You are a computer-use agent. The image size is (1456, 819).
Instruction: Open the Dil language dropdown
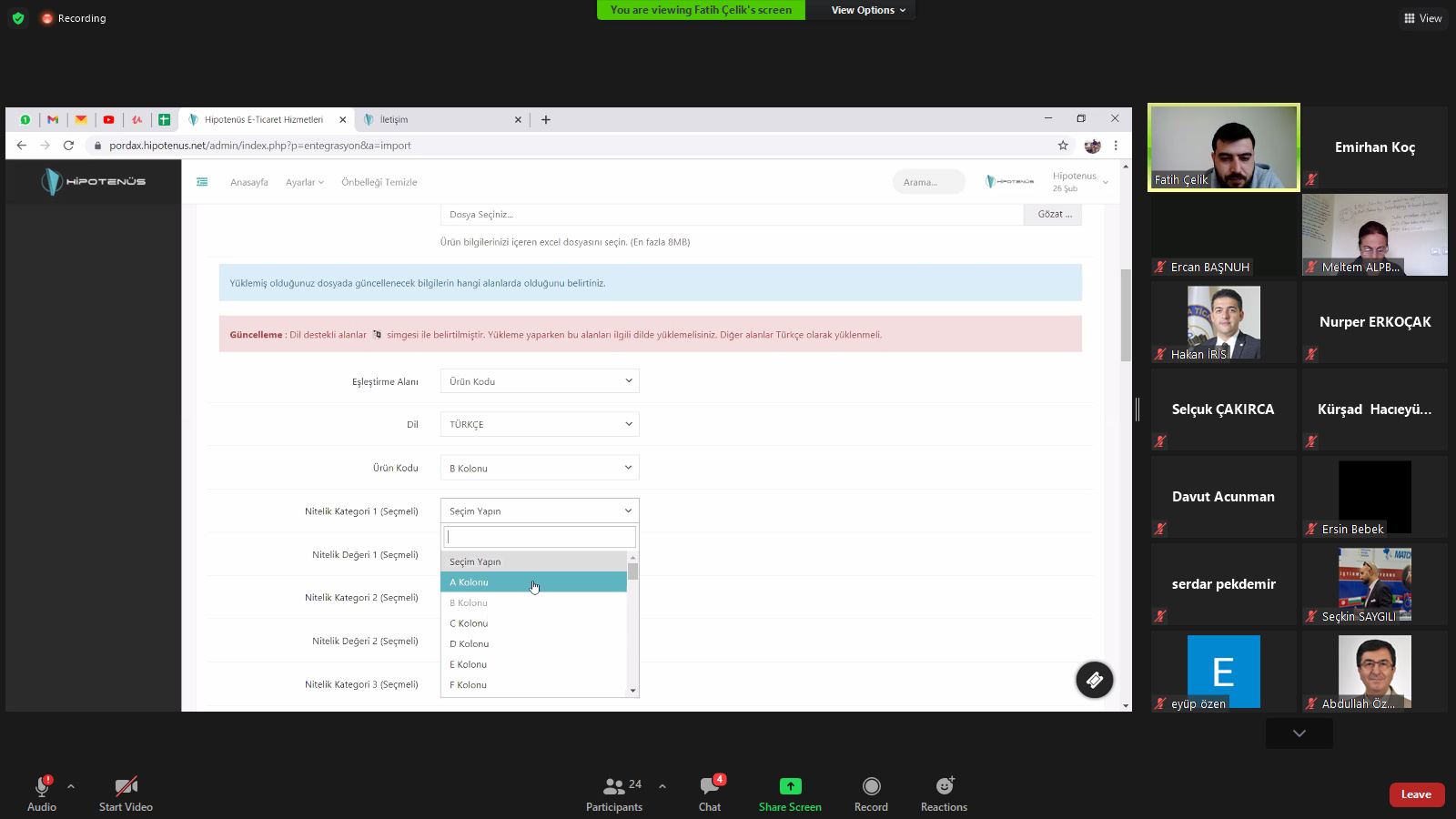point(540,424)
